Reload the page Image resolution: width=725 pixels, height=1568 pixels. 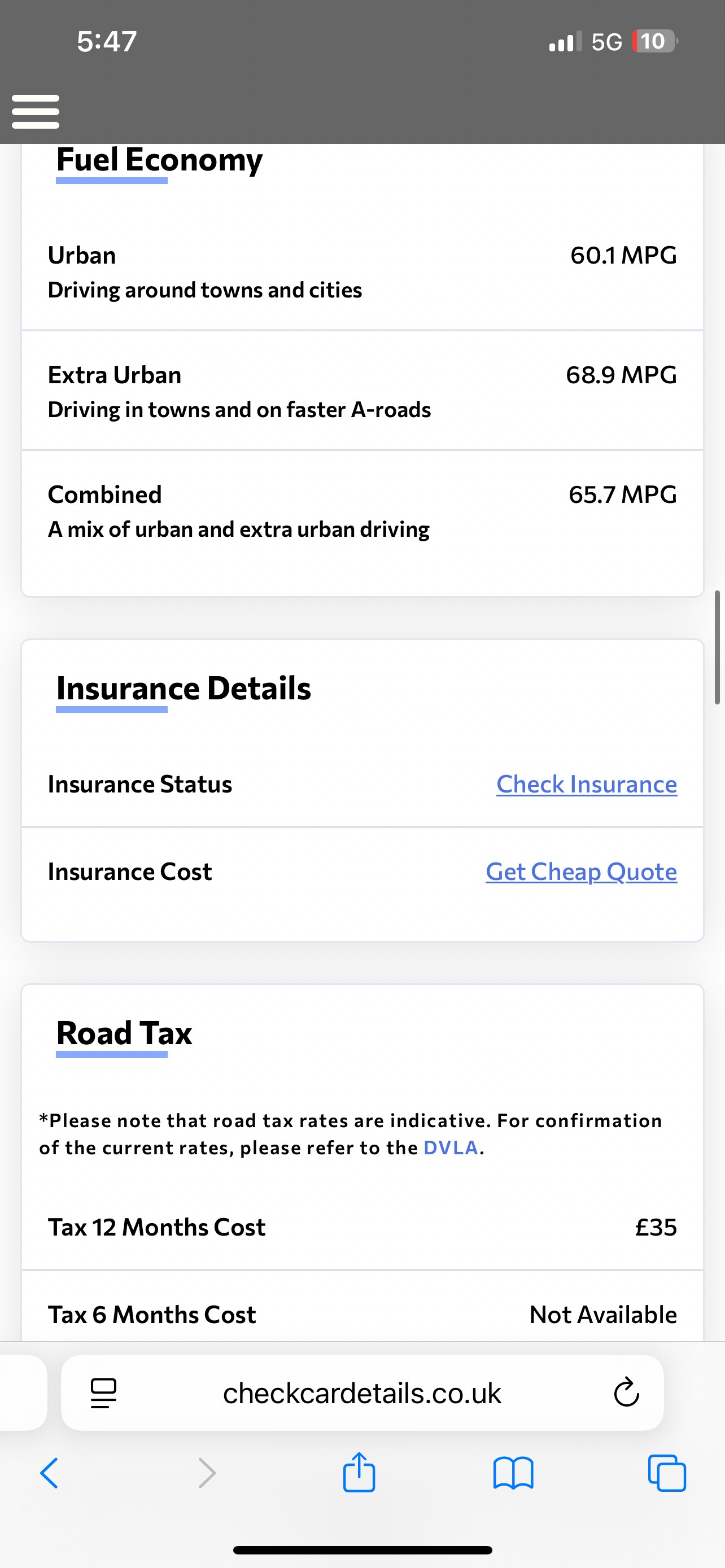point(626,1392)
